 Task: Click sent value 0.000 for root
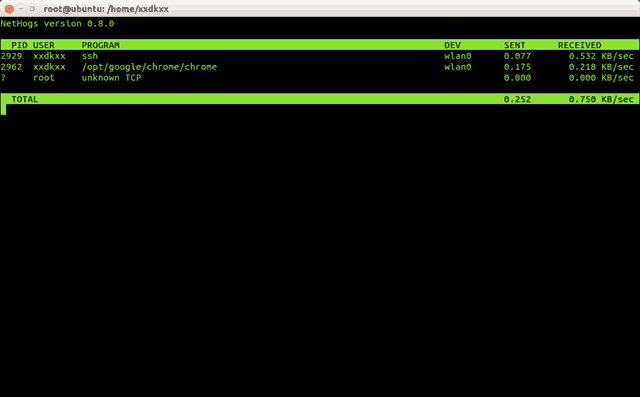[x=518, y=78]
